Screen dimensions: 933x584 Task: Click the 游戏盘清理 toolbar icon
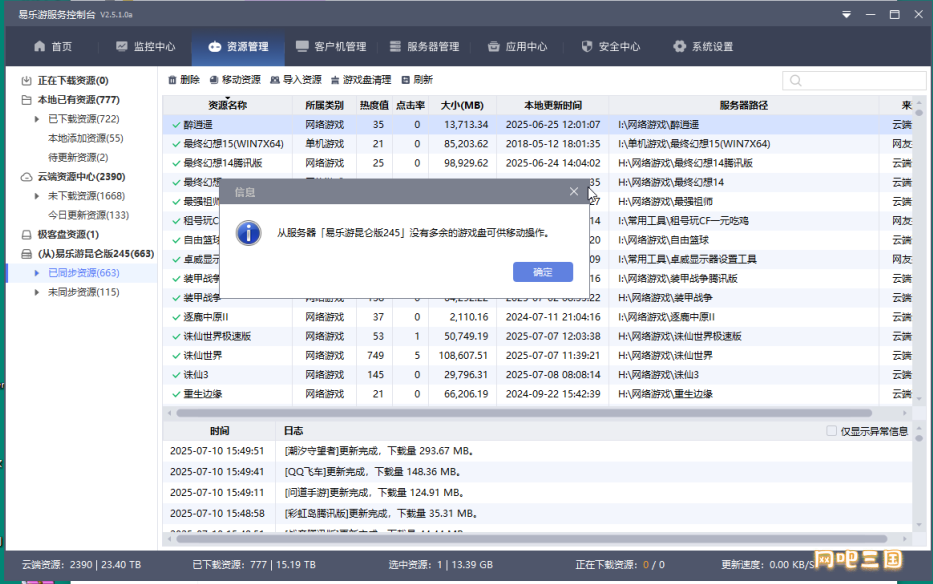click(335, 80)
